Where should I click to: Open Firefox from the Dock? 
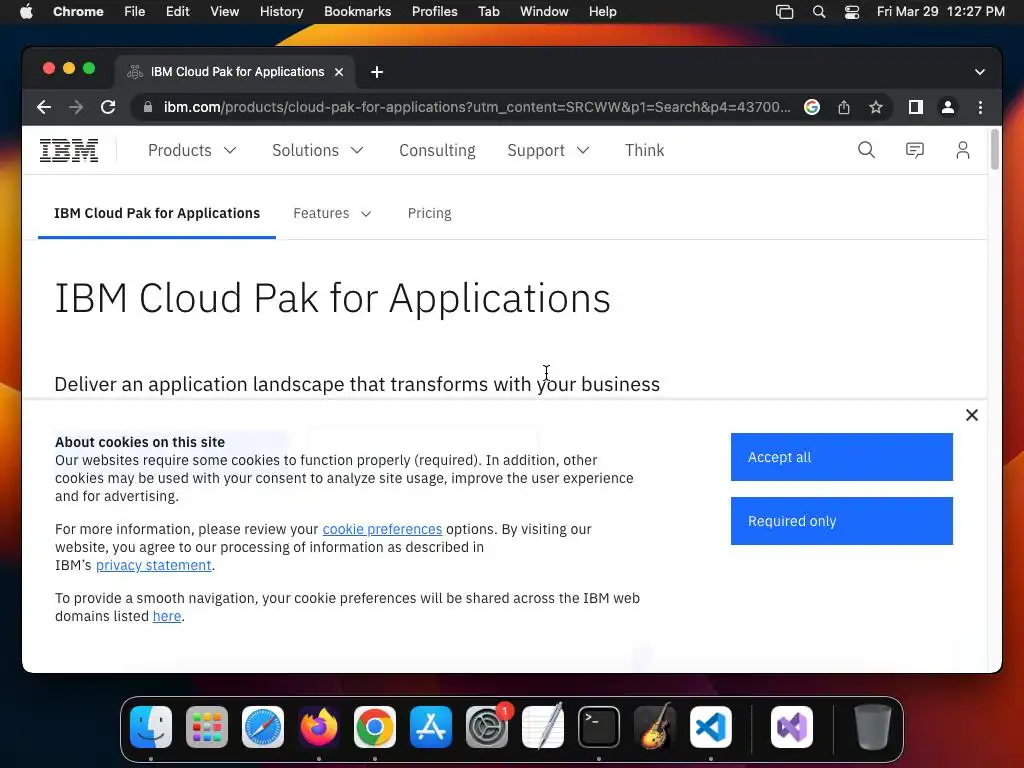point(319,727)
